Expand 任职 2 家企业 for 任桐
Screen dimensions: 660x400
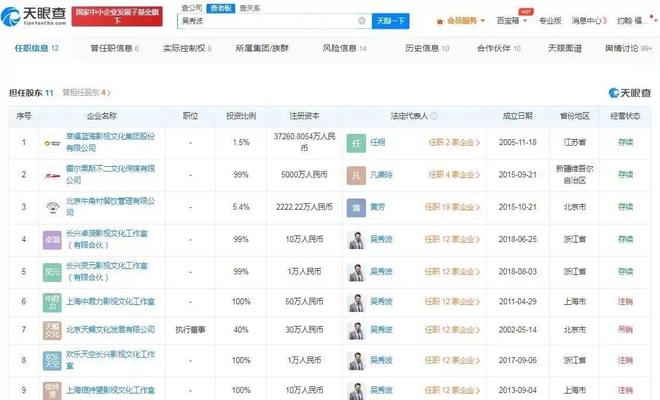454,143
